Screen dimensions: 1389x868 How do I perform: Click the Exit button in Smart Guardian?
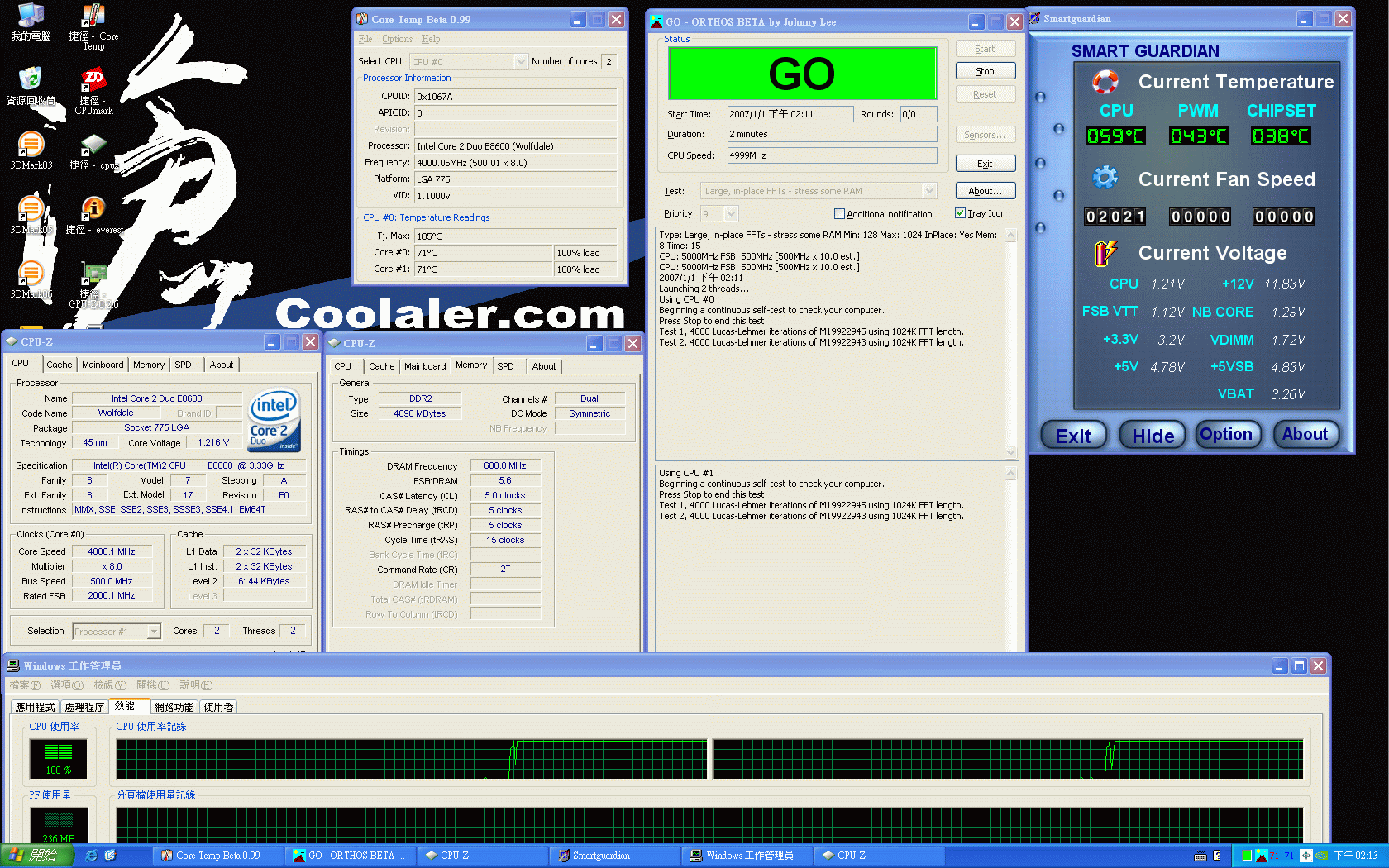pos(1073,435)
